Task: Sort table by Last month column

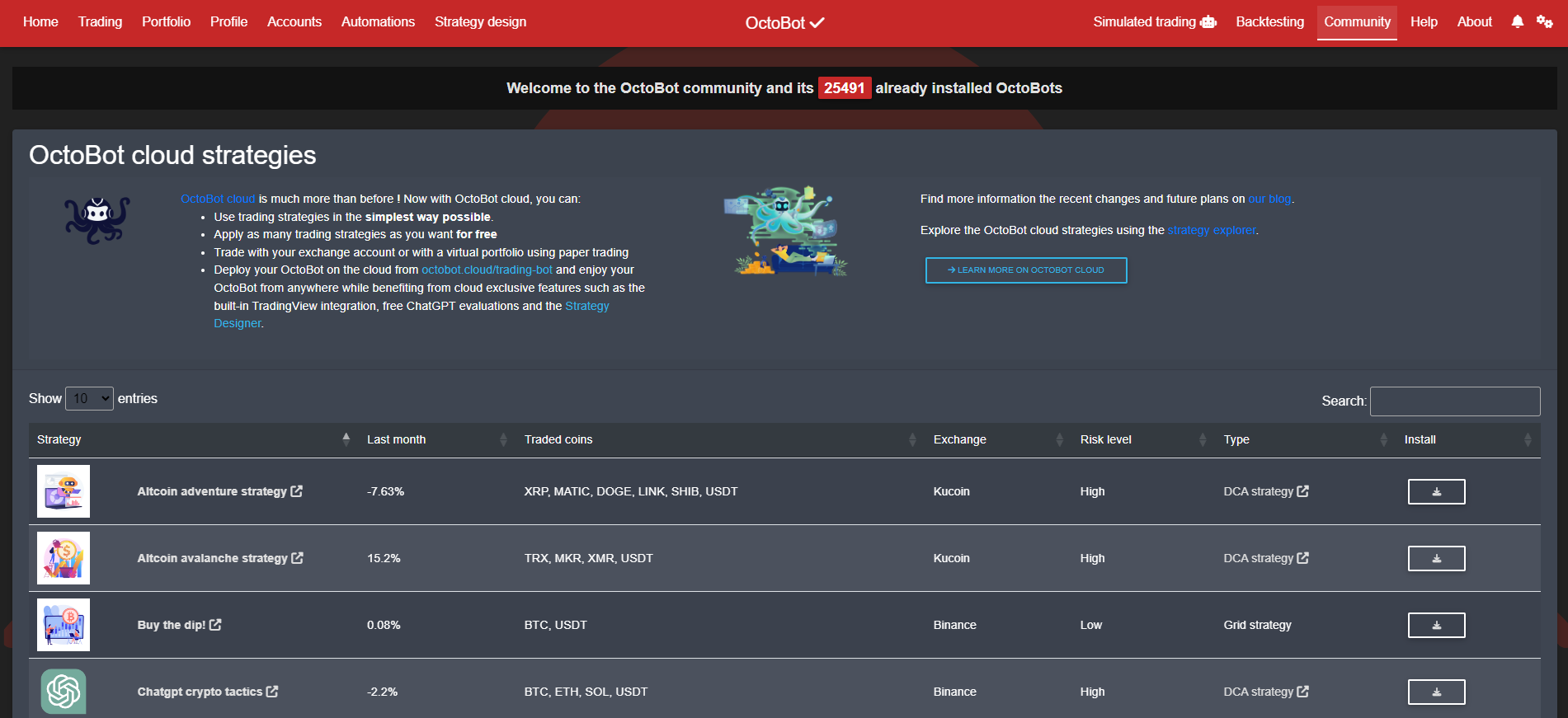Action: click(x=437, y=439)
